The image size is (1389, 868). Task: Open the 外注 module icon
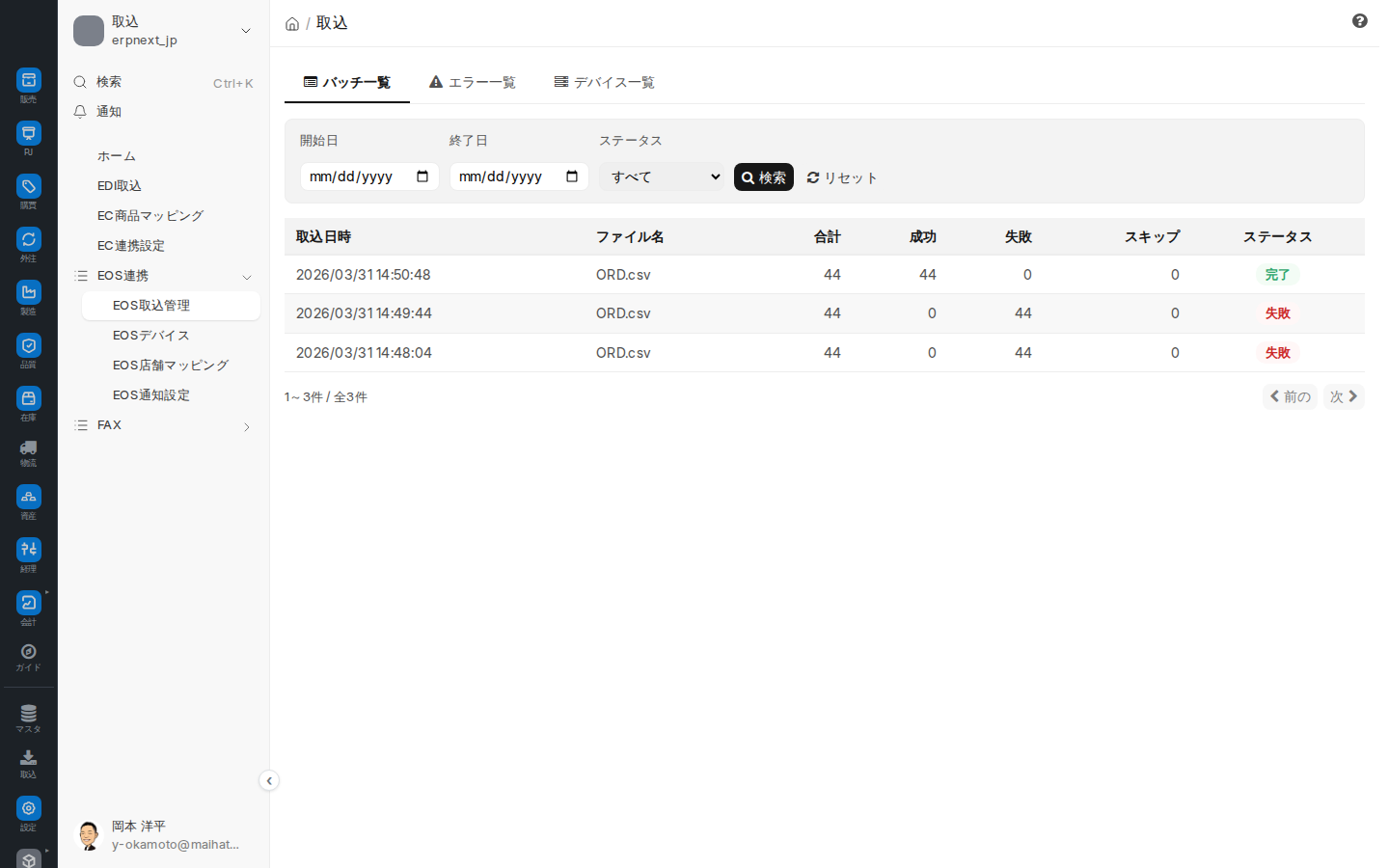[29, 239]
